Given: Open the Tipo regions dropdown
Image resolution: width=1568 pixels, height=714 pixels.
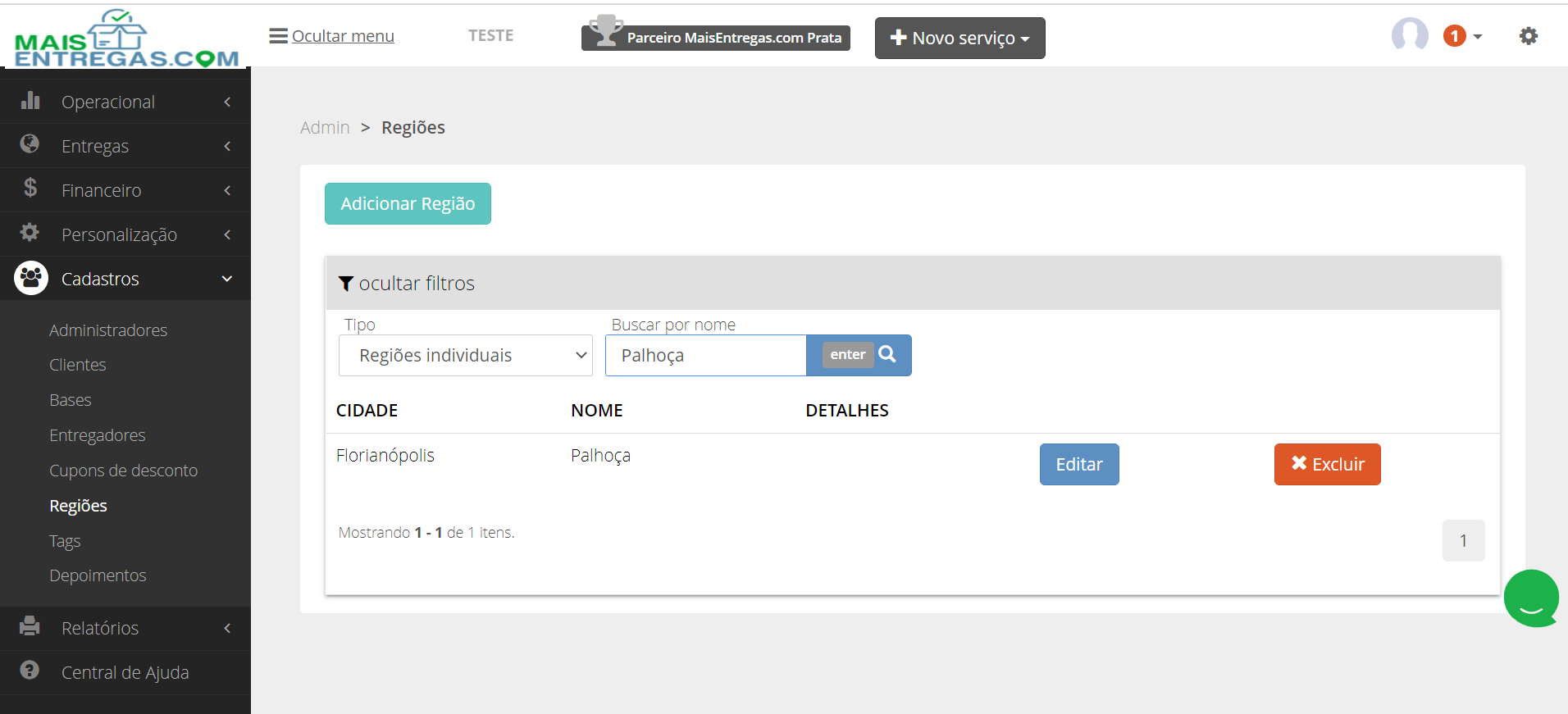Looking at the screenshot, I should [x=466, y=355].
